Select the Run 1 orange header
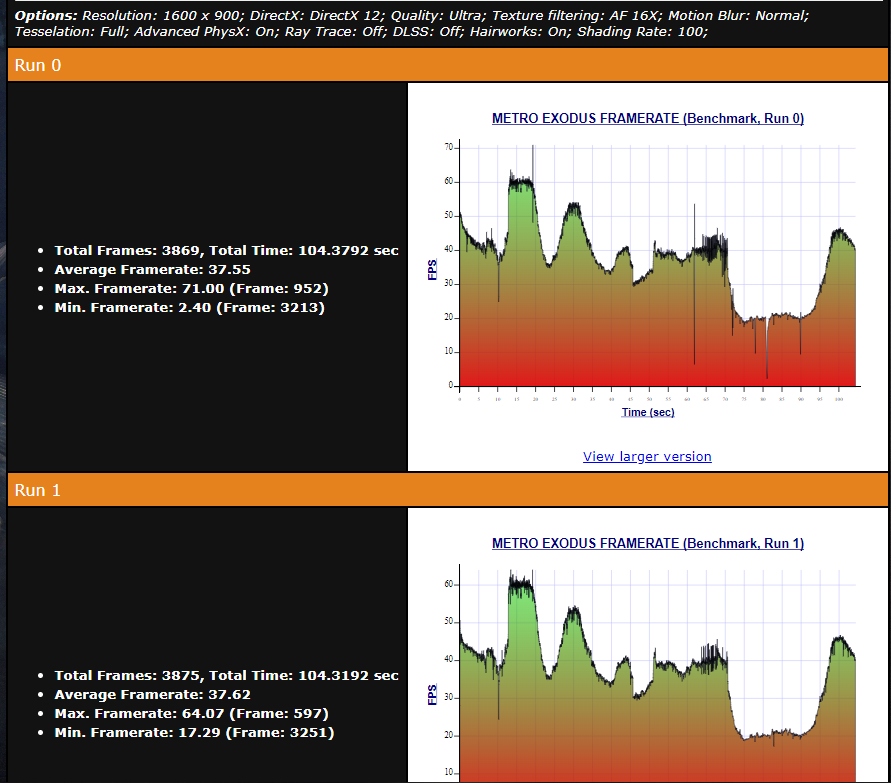 [x=448, y=490]
